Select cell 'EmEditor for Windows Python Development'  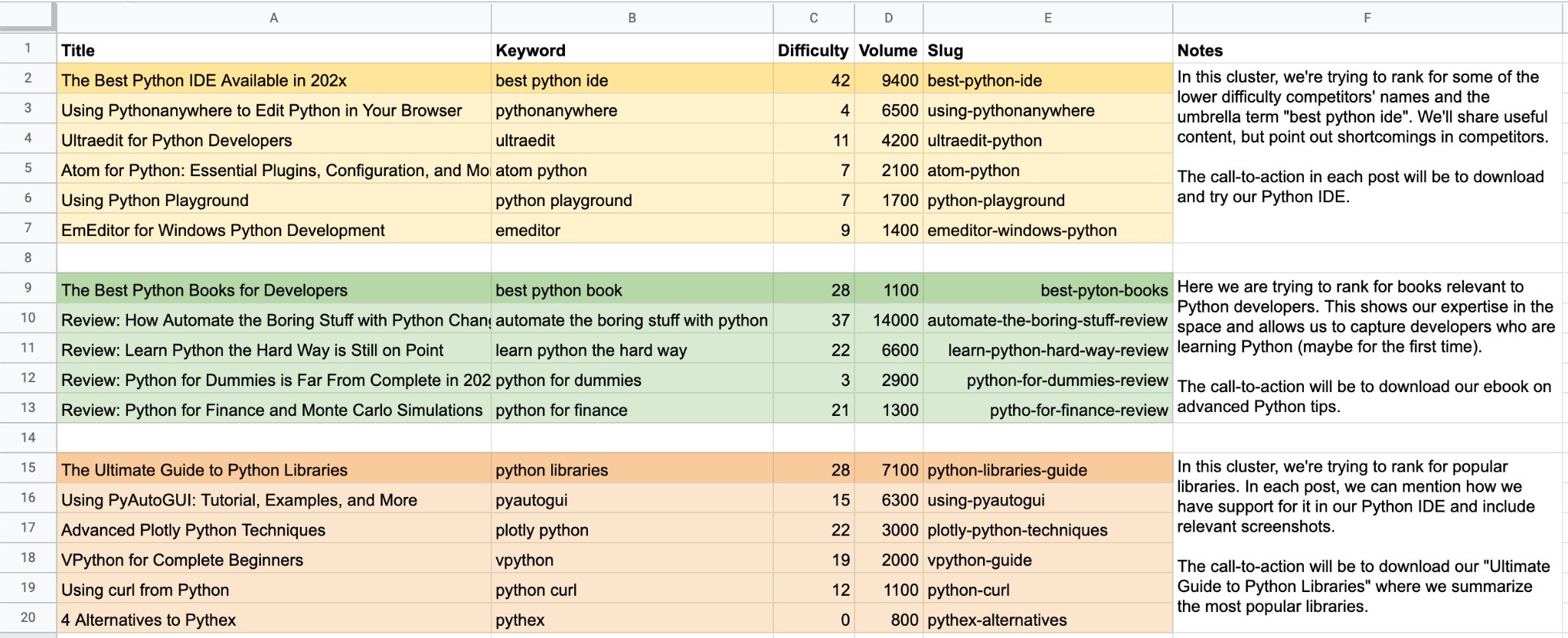click(274, 228)
